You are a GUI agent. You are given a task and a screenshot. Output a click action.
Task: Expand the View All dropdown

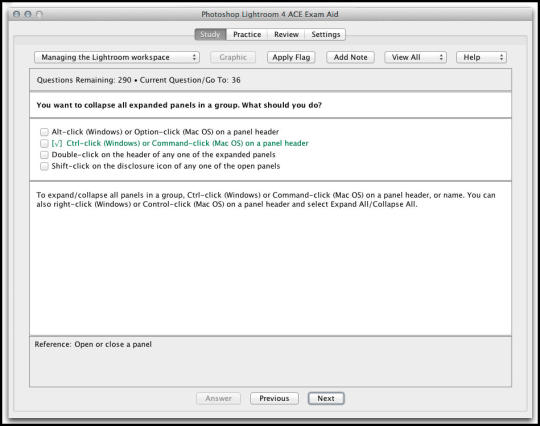click(x=415, y=57)
